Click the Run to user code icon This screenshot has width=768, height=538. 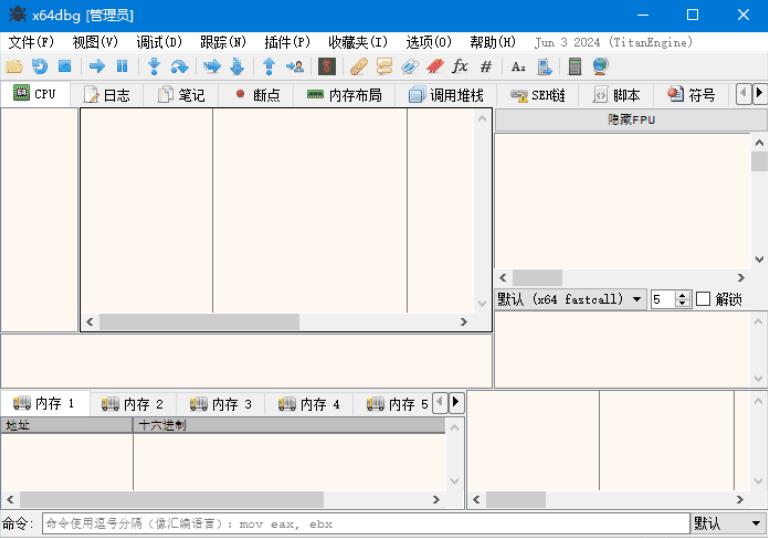coord(295,66)
